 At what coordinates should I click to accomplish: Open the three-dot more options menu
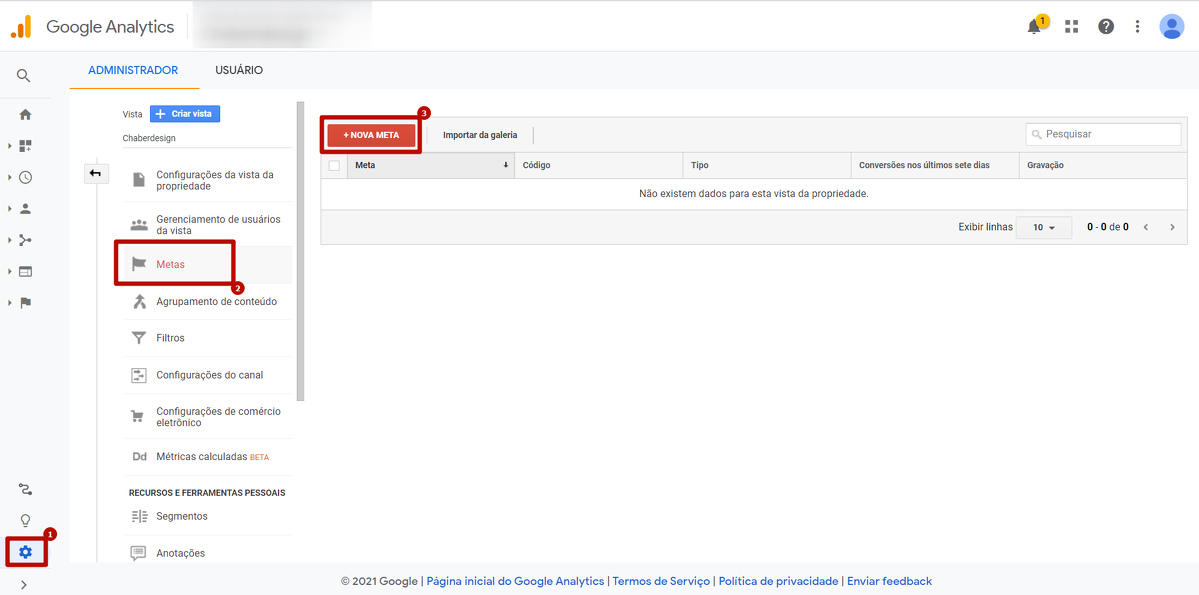tap(1138, 27)
